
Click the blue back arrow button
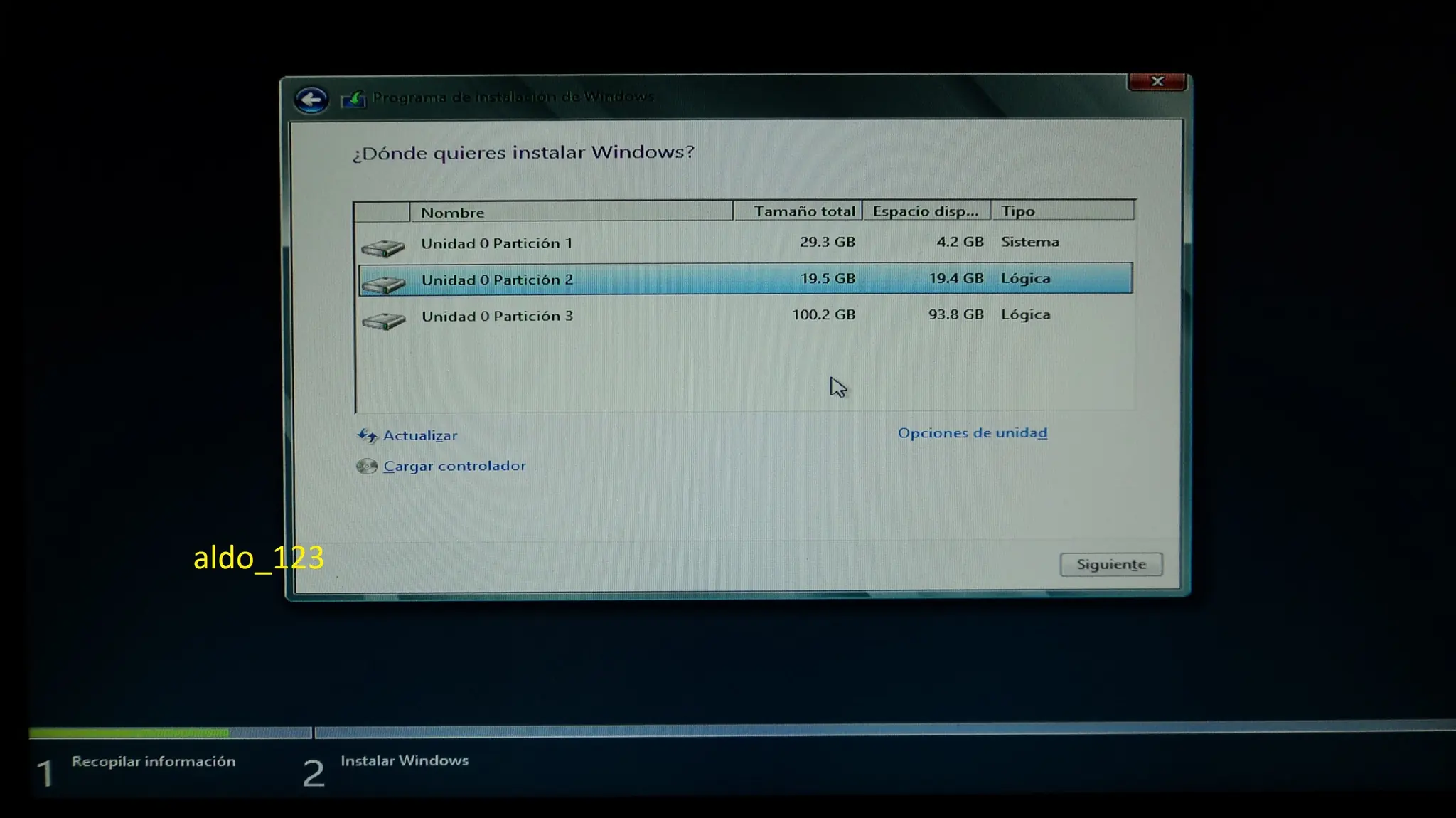coord(311,100)
